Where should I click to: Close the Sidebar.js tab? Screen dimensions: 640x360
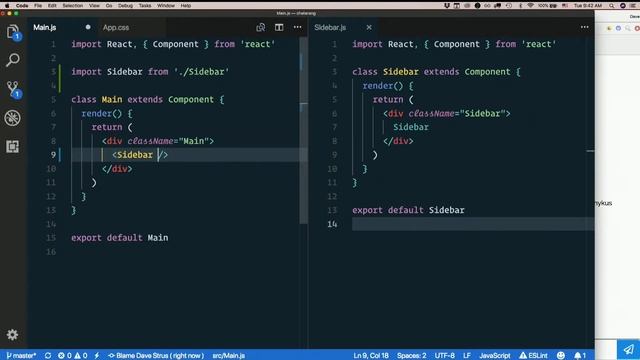click(369, 27)
